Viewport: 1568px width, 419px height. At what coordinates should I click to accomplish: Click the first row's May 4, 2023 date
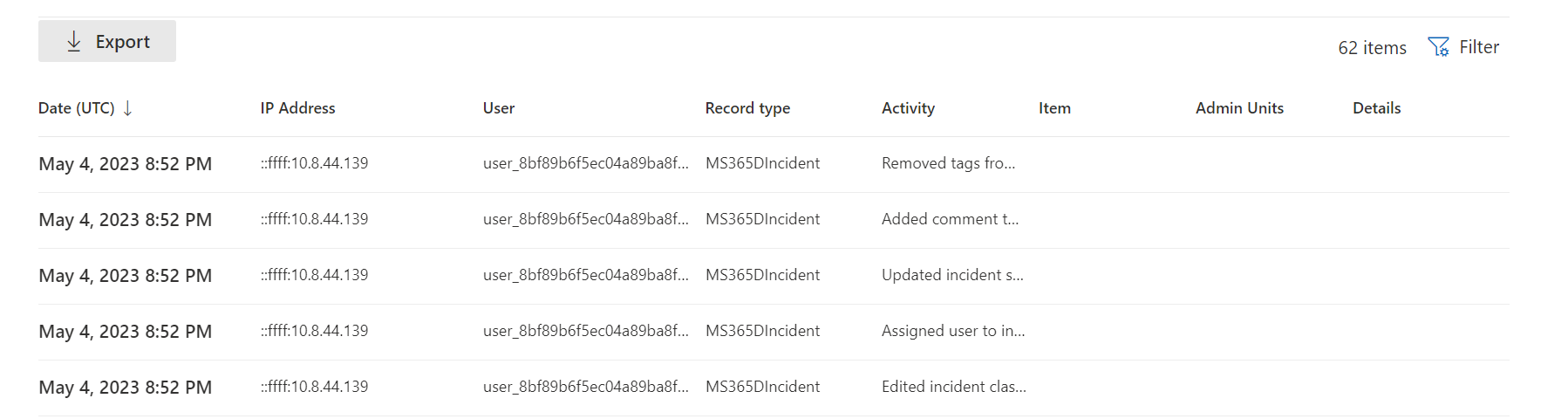[125, 164]
